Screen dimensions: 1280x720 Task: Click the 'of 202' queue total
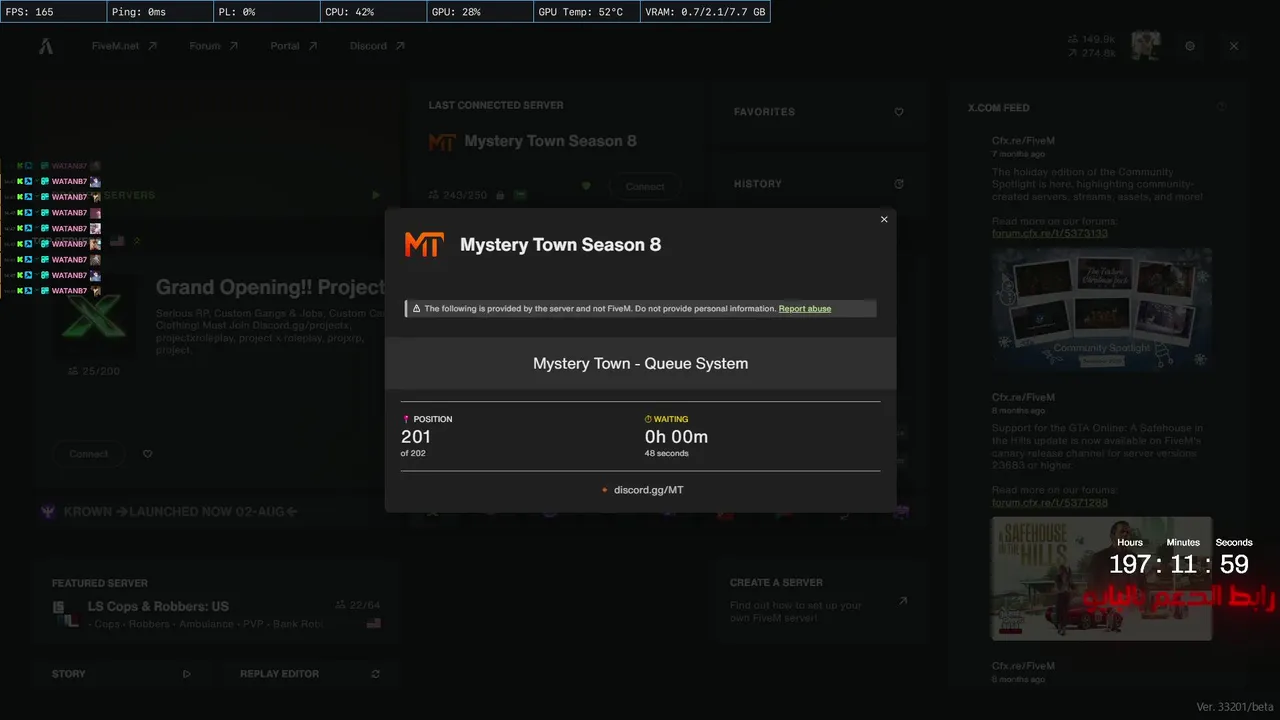pos(413,454)
